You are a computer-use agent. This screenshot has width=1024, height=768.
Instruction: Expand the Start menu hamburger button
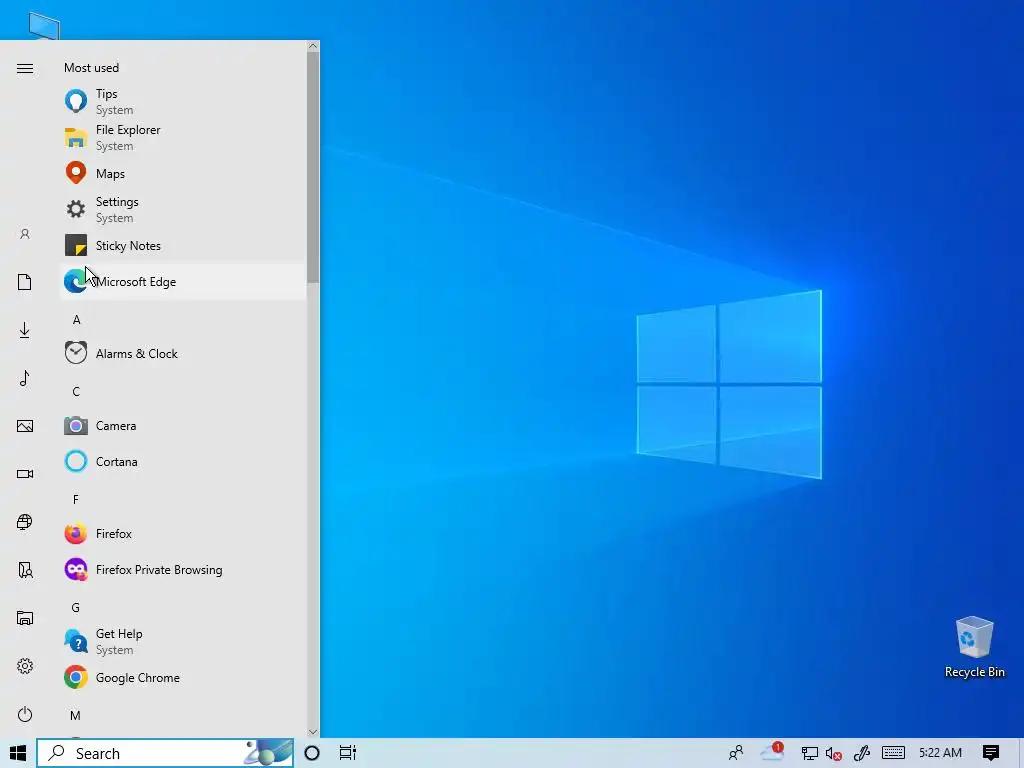[x=25, y=69]
